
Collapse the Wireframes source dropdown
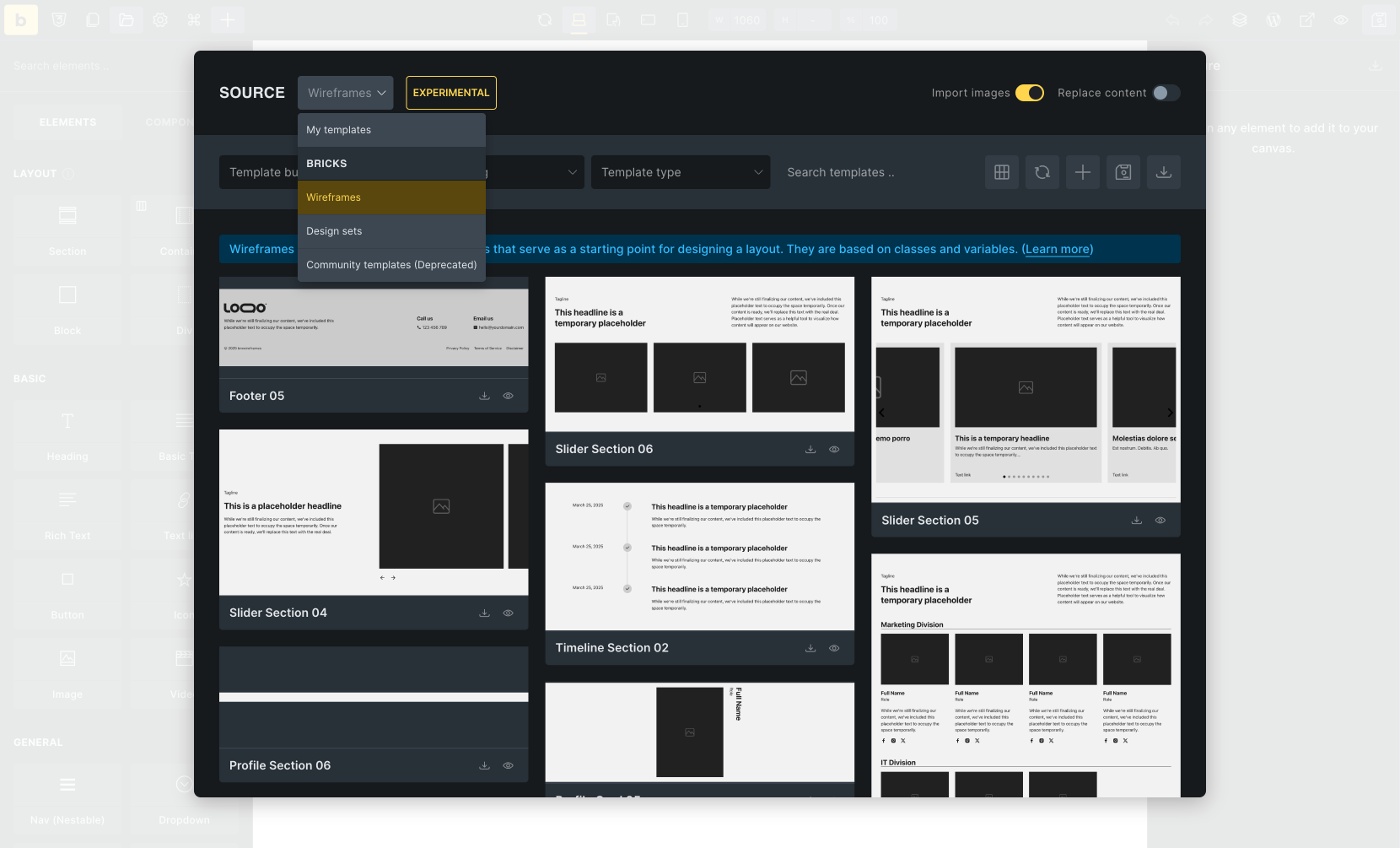click(345, 93)
